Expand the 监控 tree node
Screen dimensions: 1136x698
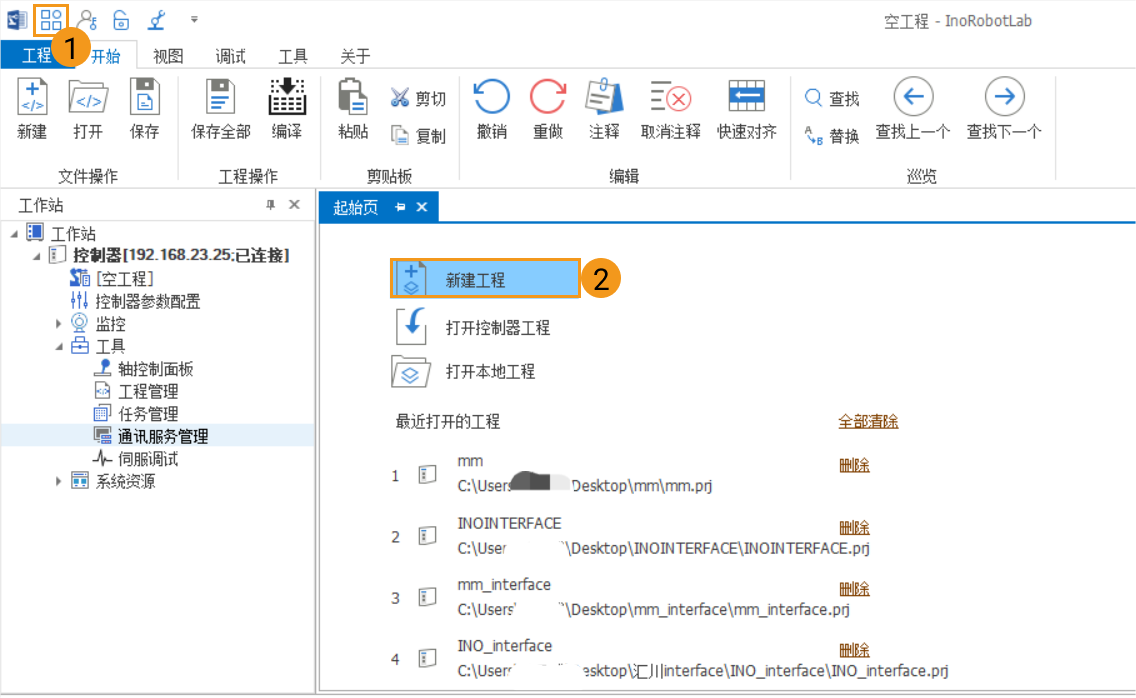click(x=59, y=324)
